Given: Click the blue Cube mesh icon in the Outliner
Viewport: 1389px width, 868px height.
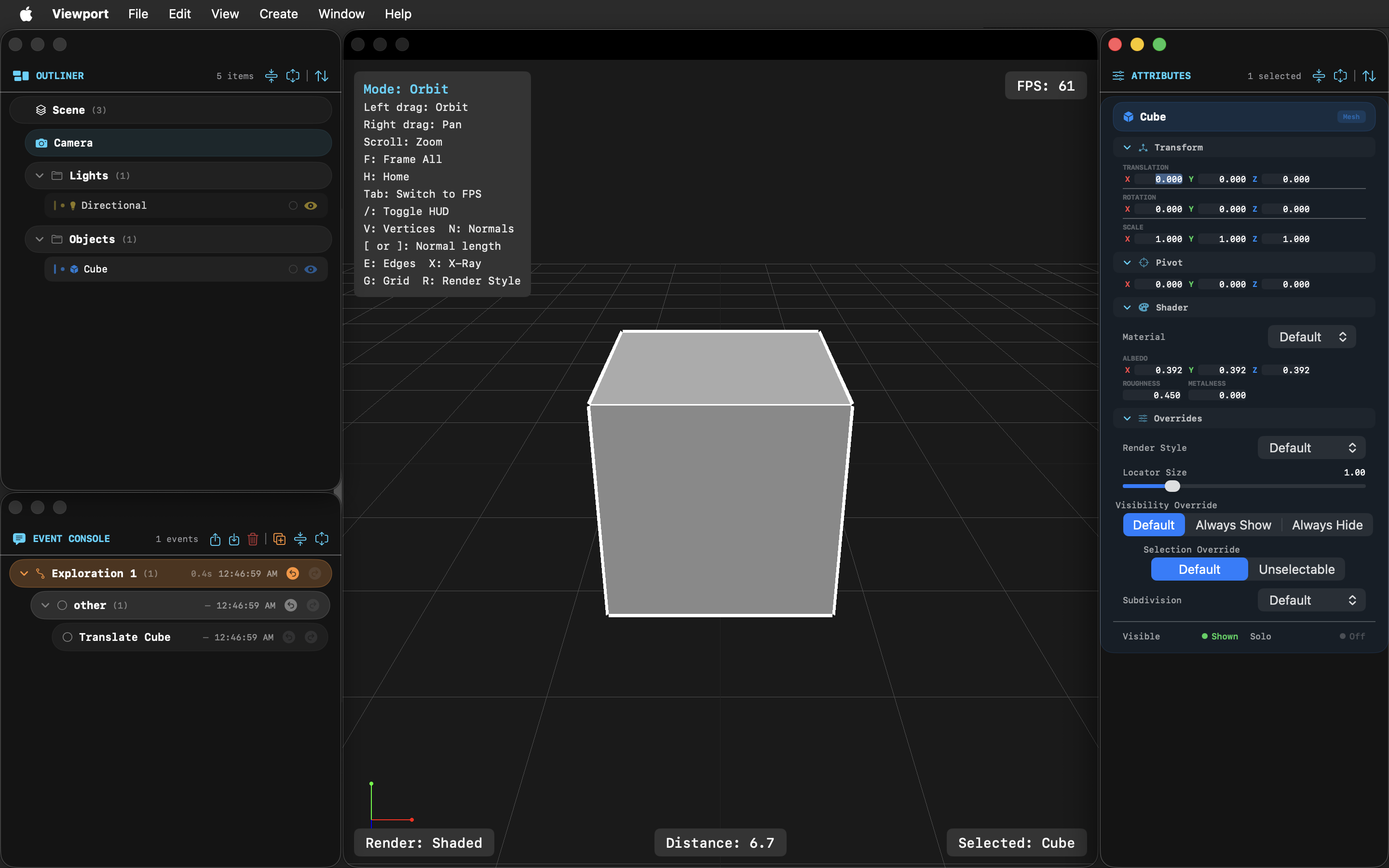Looking at the screenshot, I should tap(74, 269).
